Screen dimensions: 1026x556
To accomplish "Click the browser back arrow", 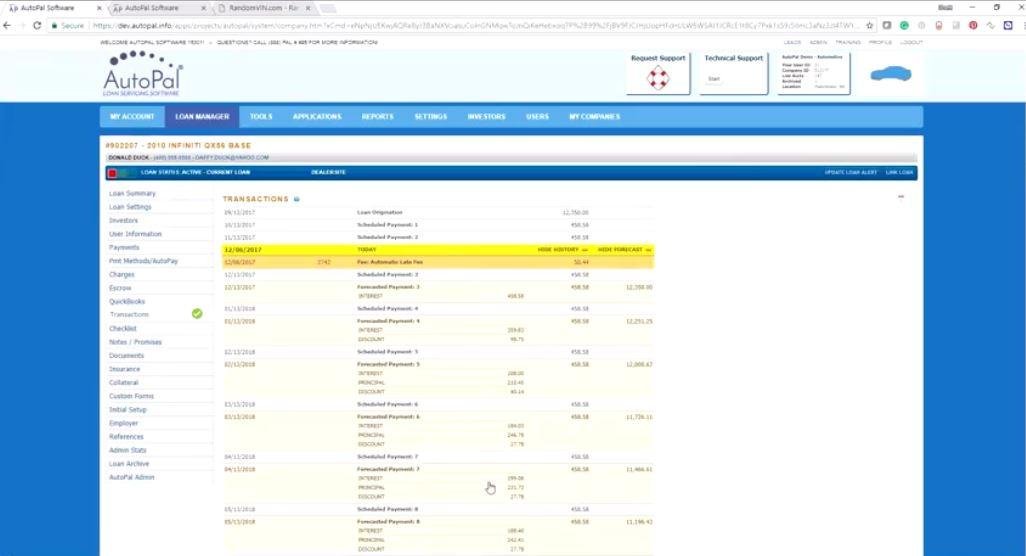I will point(7,26).
